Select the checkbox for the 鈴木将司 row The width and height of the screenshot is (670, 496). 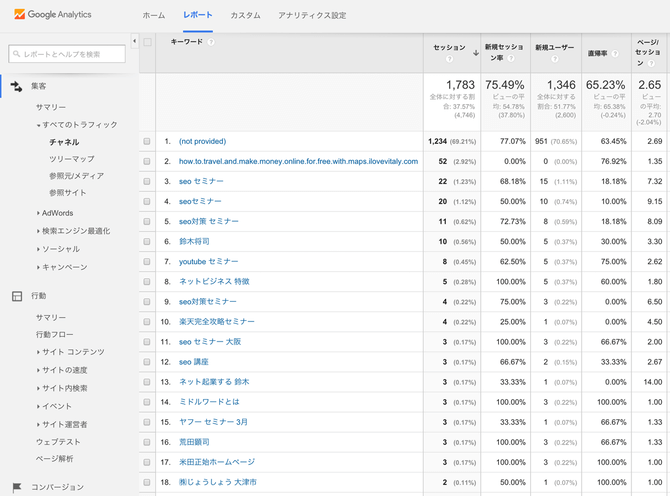click(x=148, y=242)
